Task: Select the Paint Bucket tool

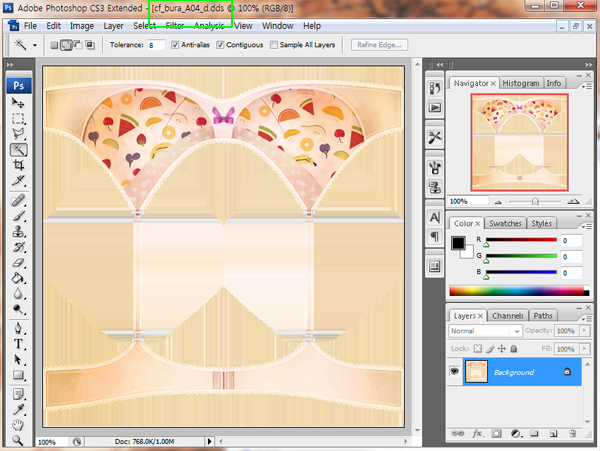Action: [x=18, y=278]
